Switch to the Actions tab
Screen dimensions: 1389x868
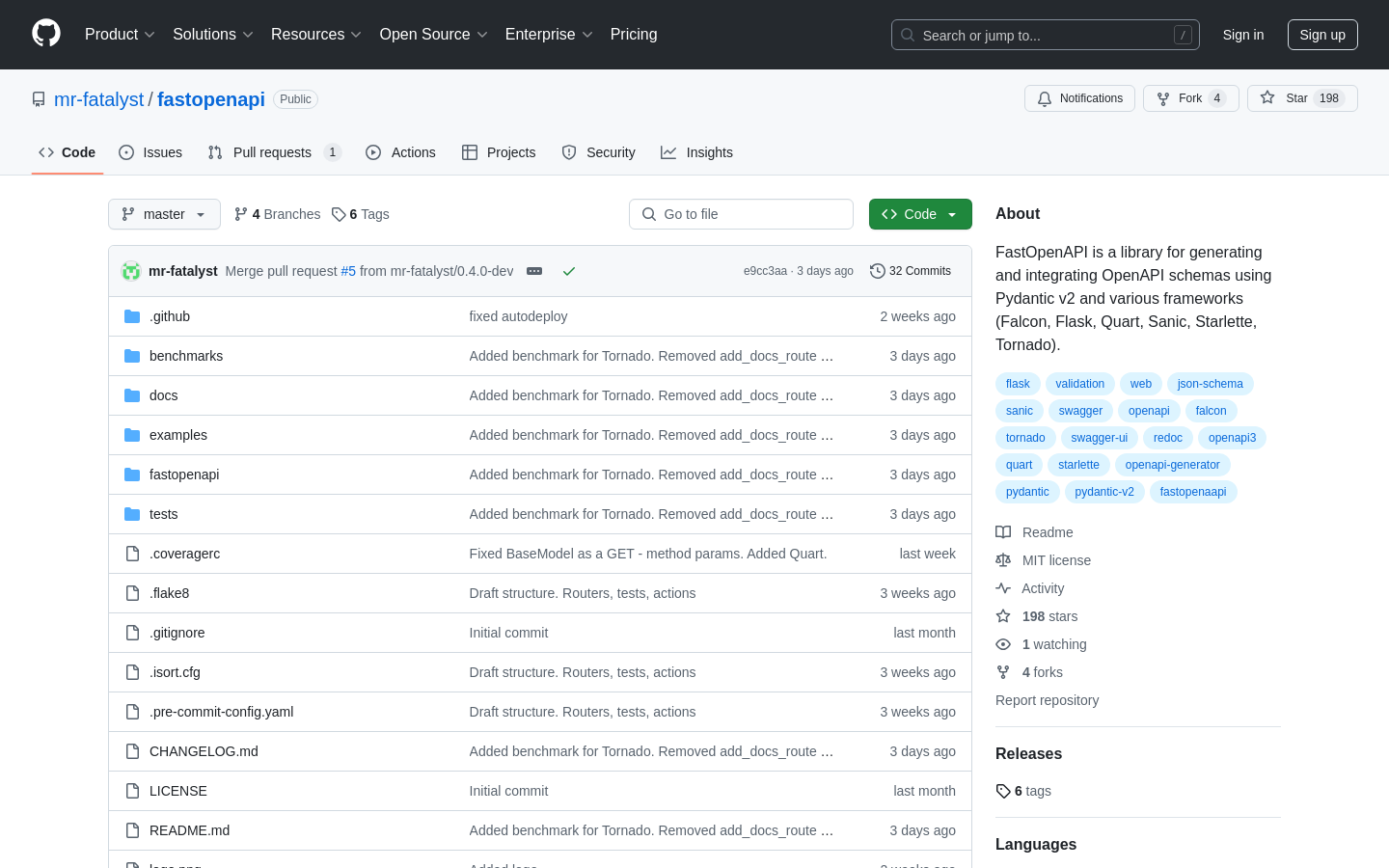401,152
